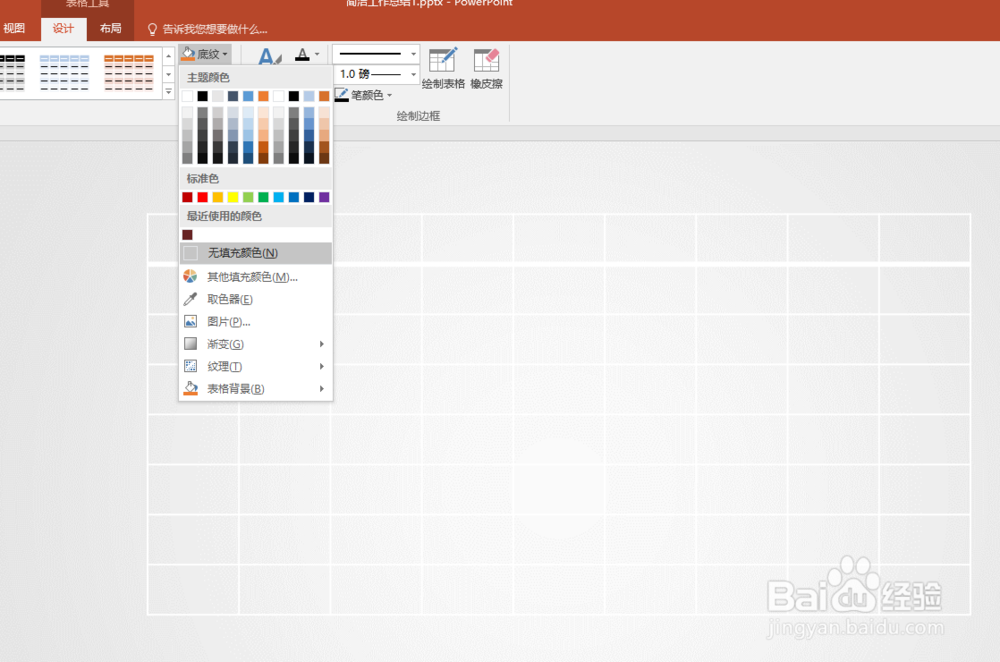
Task: Pick the dark red standard color swatch
Action: (x=188, y=197)
